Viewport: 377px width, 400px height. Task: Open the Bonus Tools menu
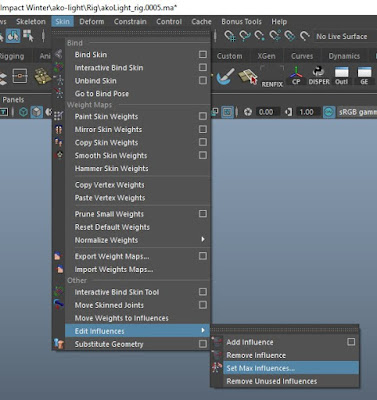tap(241, 22)
